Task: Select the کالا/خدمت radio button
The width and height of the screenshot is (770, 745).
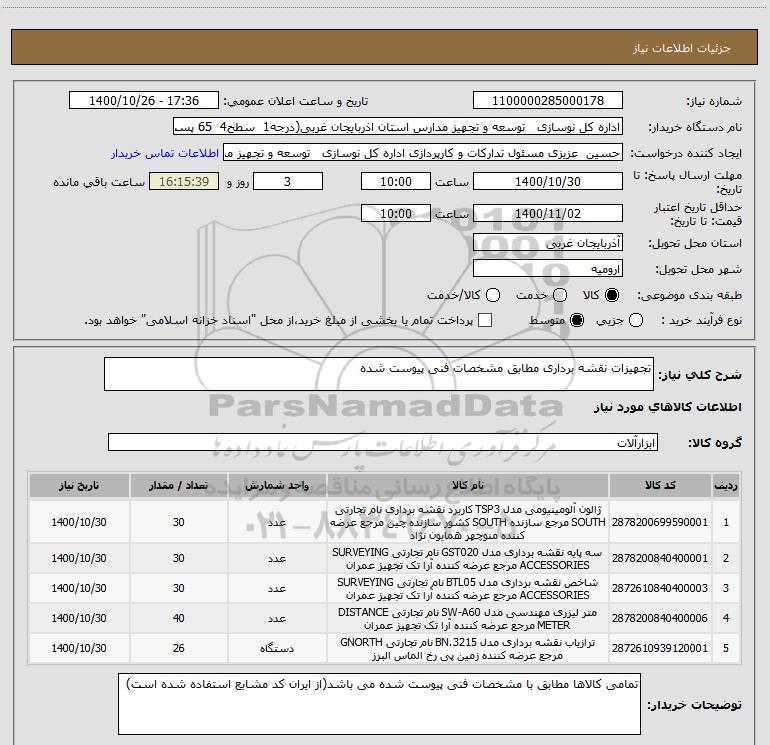Action: pyautogui.click(x=493, y=295)
